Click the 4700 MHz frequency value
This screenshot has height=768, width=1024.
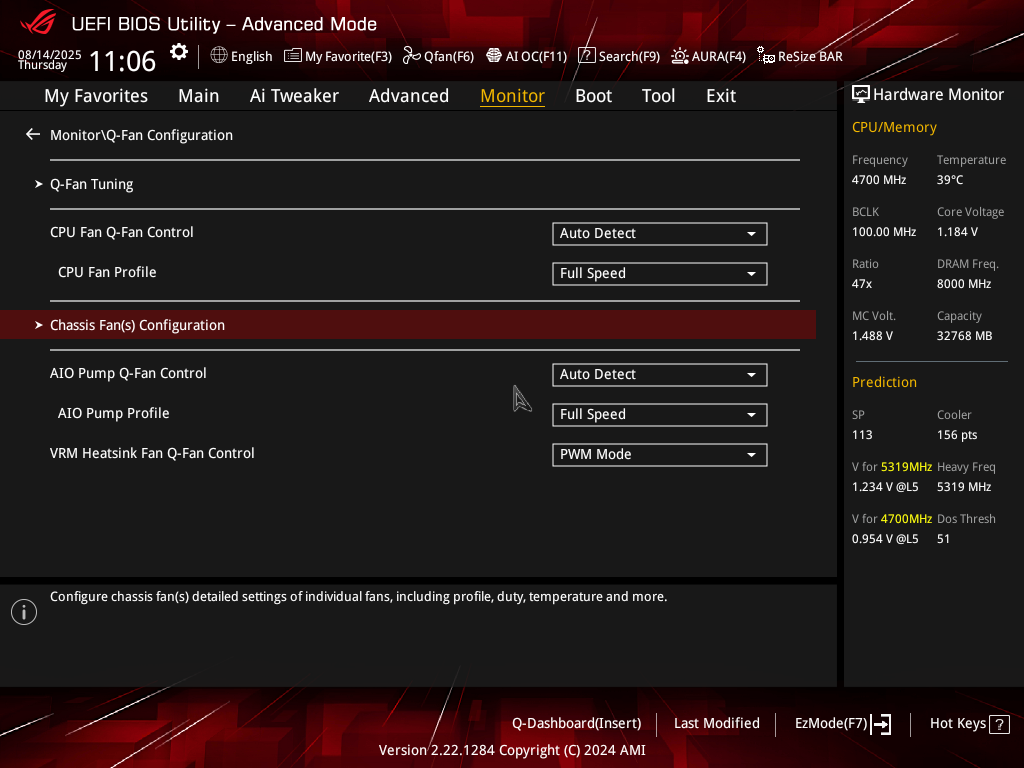point(878,180)
